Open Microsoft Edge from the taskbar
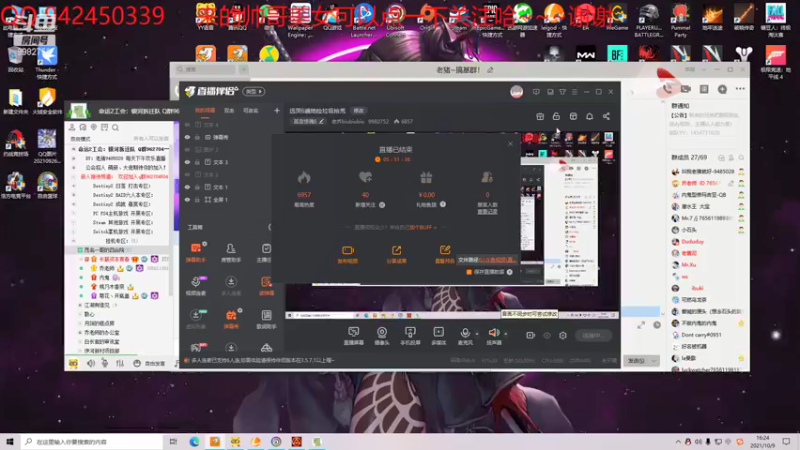Image resolution: width=800 pixels, height=450 pixels. coord(194,441)
